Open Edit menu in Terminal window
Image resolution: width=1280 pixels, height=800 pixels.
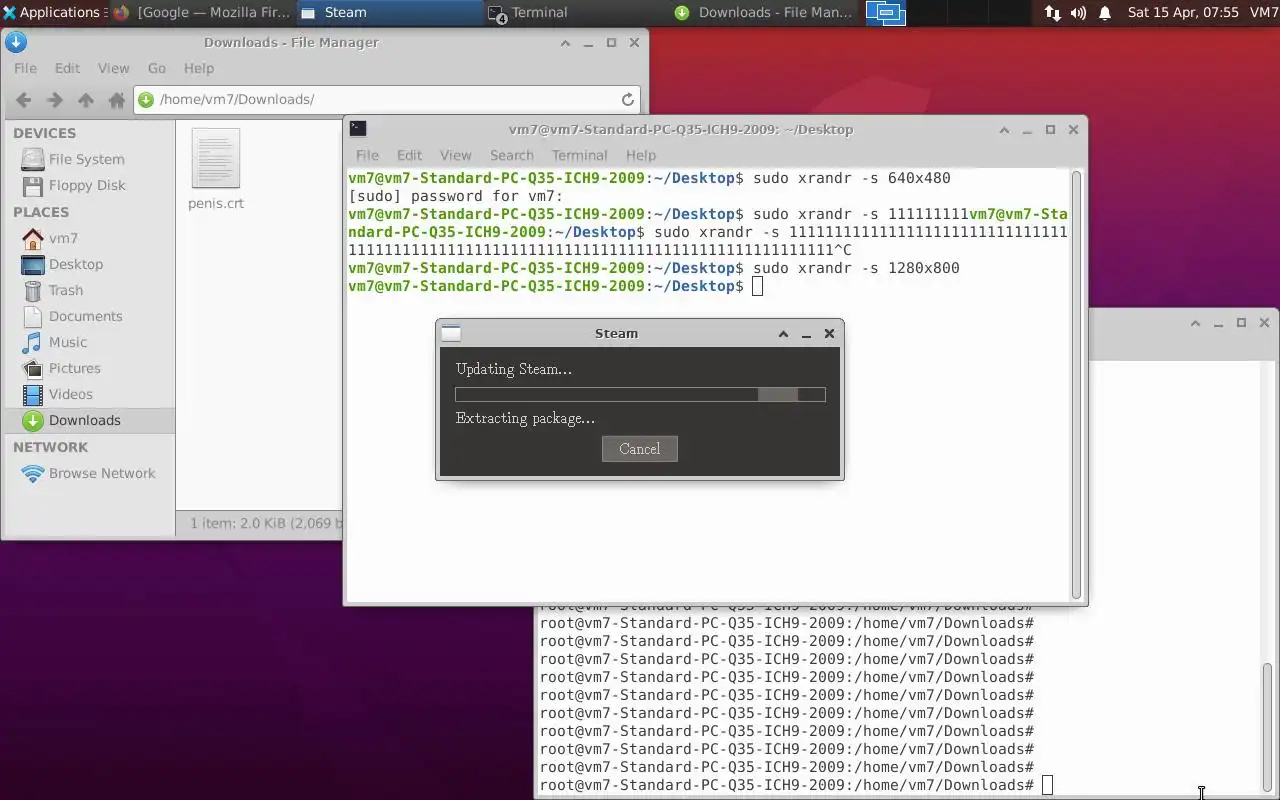[409, 155]
